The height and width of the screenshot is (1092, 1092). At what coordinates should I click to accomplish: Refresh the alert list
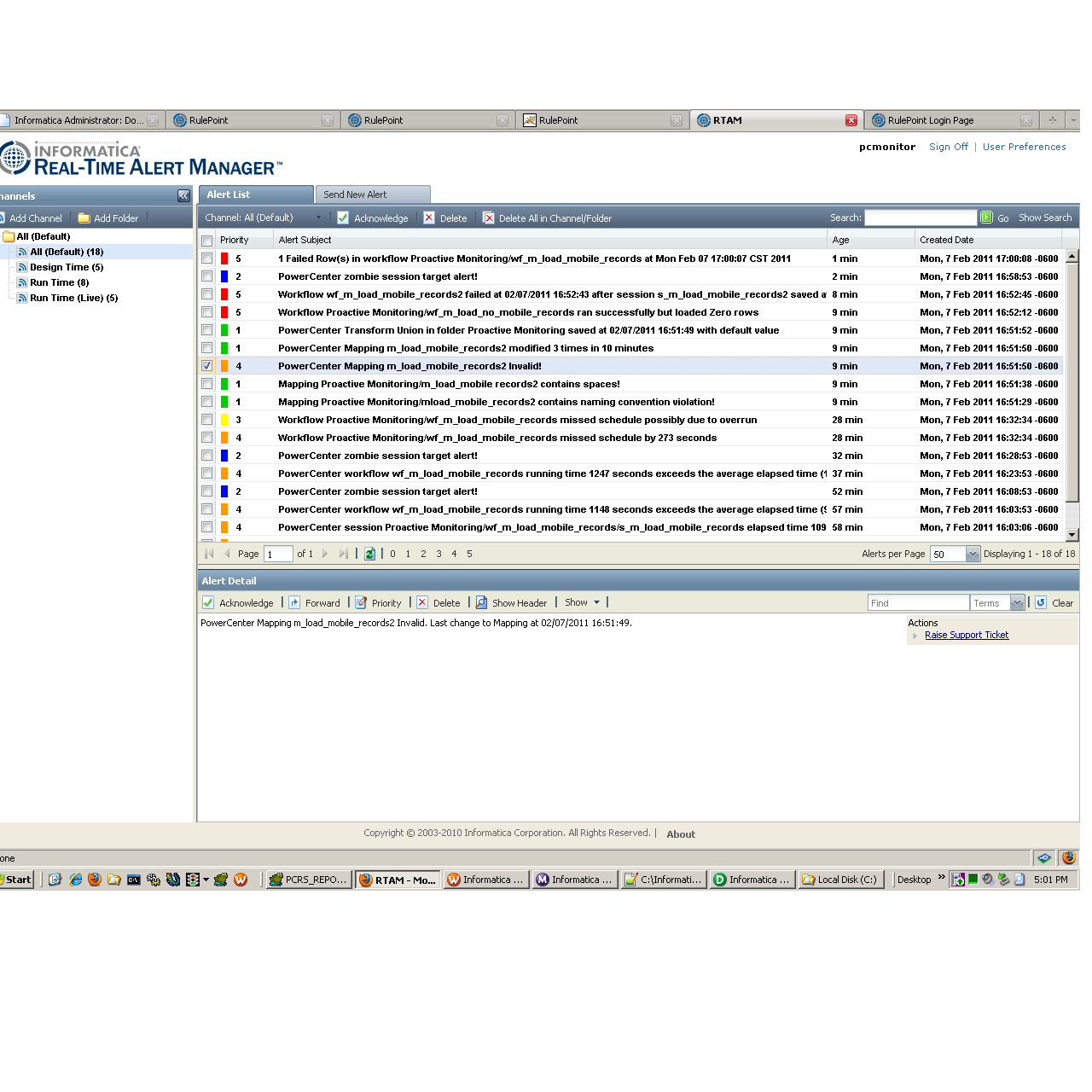(369, 554)
